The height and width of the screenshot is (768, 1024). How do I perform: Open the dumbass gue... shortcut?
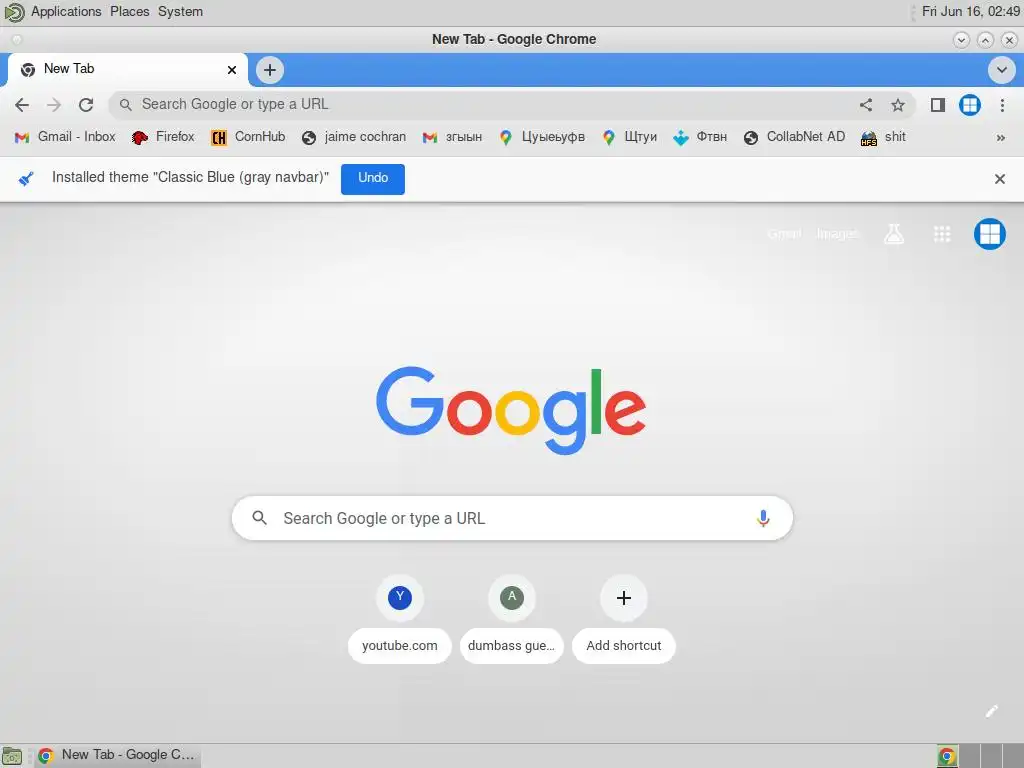point(511,619)
